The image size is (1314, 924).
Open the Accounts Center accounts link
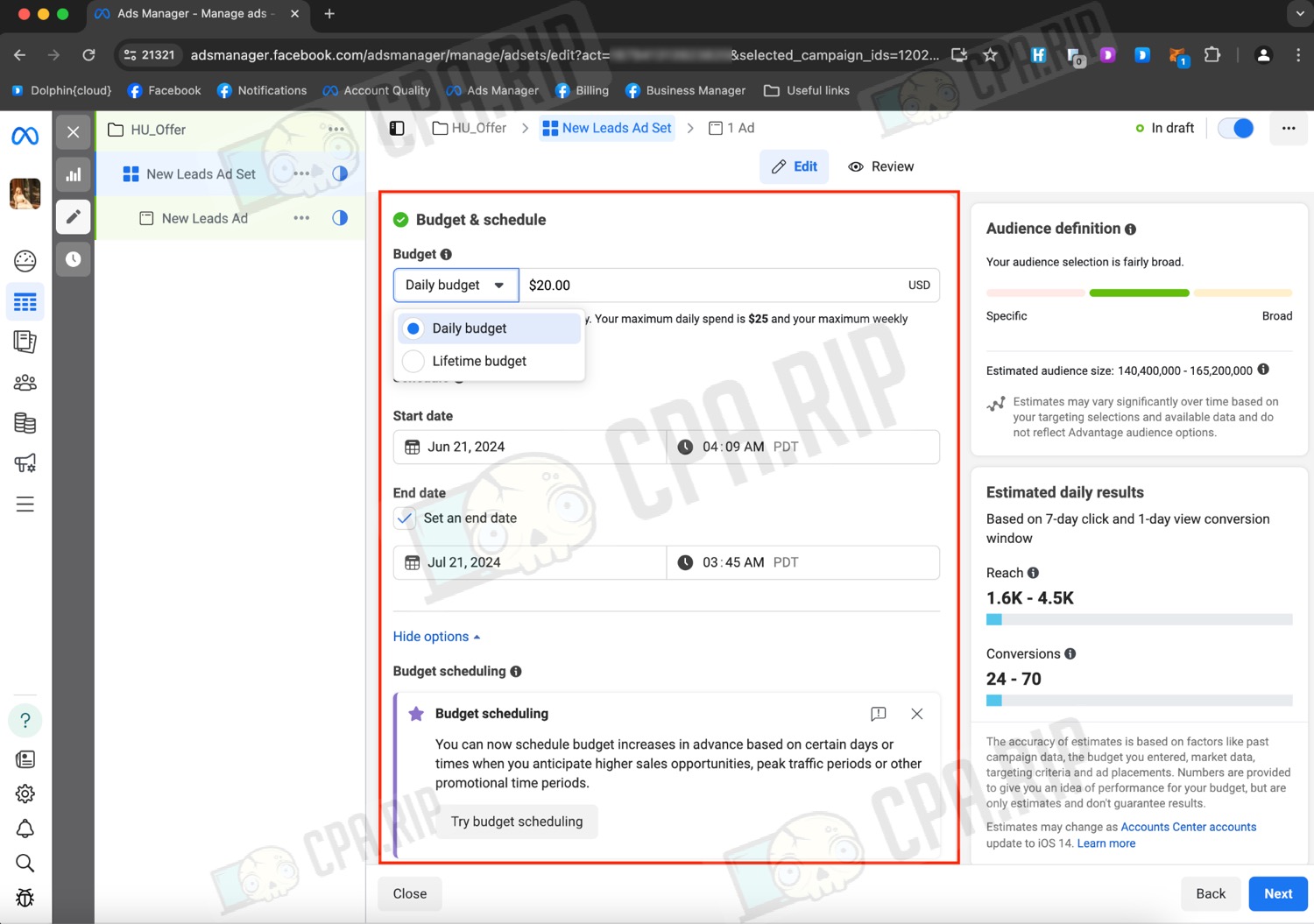(x=1189, y=827)
